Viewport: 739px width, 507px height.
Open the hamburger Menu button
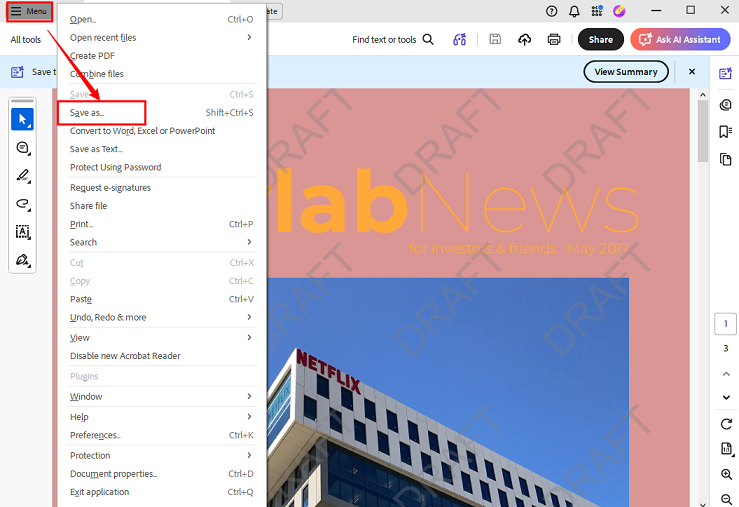tap(29, 11)
